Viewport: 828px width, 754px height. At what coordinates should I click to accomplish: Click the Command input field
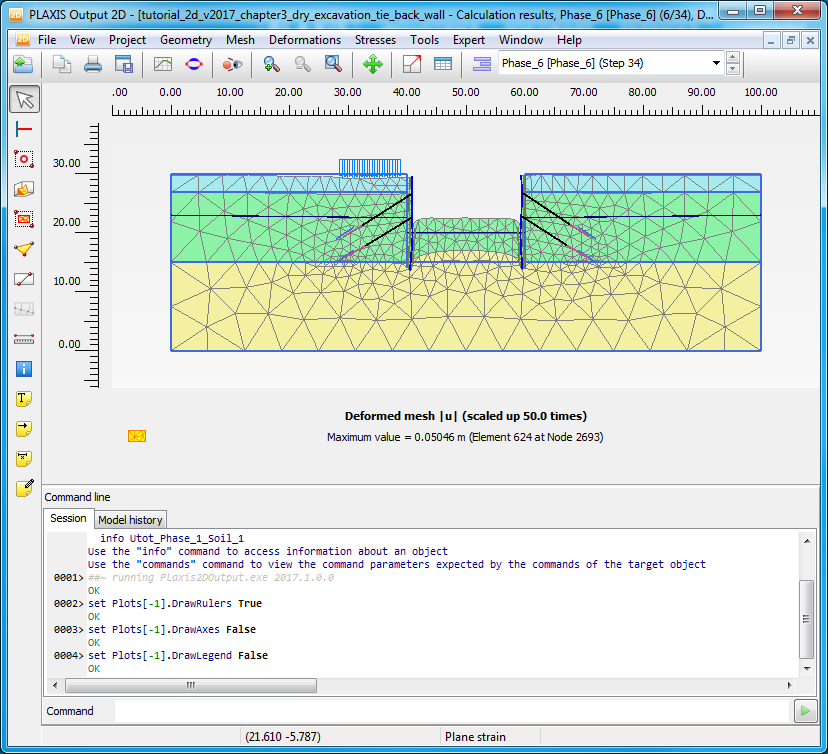pos(450,711)
